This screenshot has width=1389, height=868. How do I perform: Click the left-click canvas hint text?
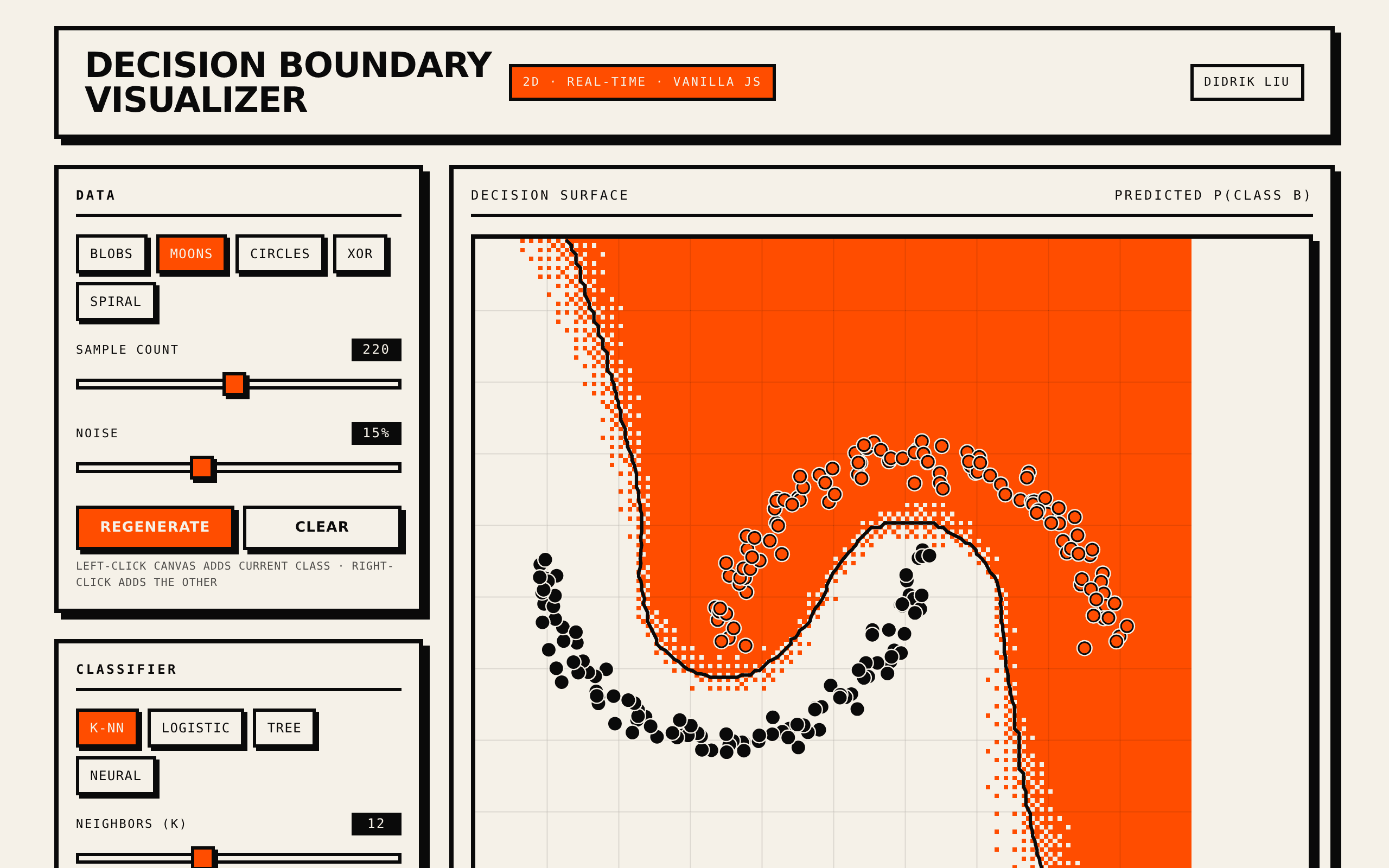pos(235,574)
